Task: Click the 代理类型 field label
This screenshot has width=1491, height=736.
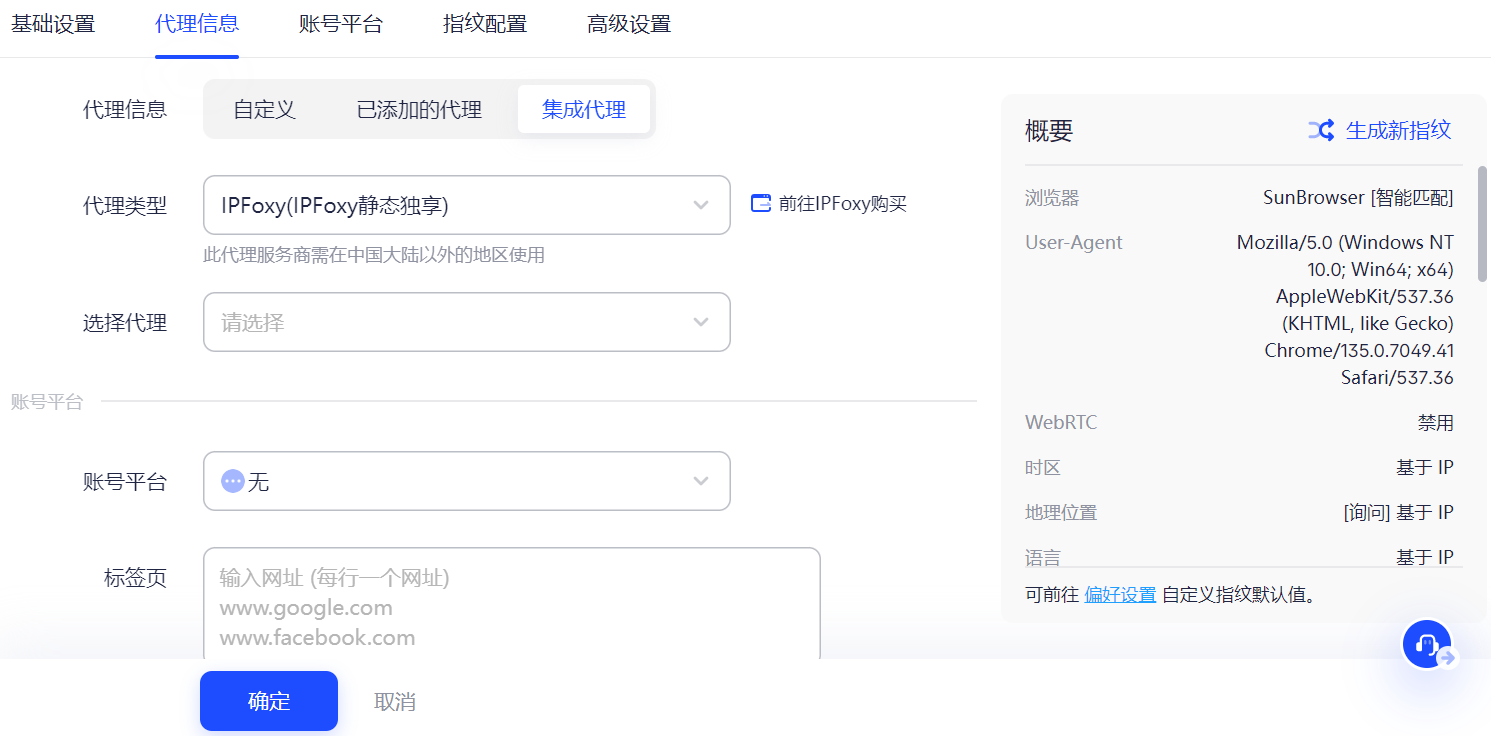Action: (x=125, y=205)
